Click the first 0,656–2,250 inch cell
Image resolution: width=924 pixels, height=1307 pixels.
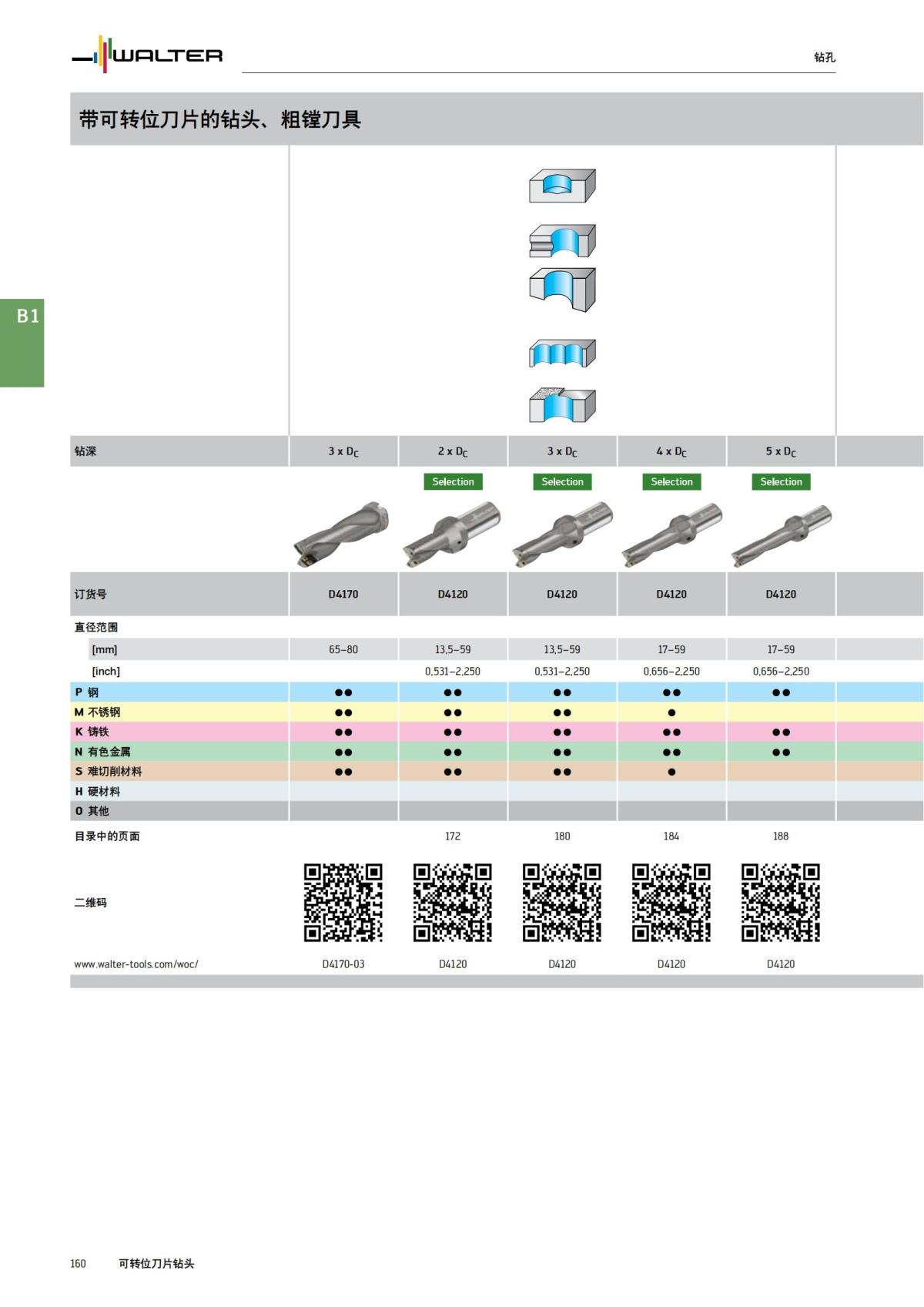(x=671, y=671)
